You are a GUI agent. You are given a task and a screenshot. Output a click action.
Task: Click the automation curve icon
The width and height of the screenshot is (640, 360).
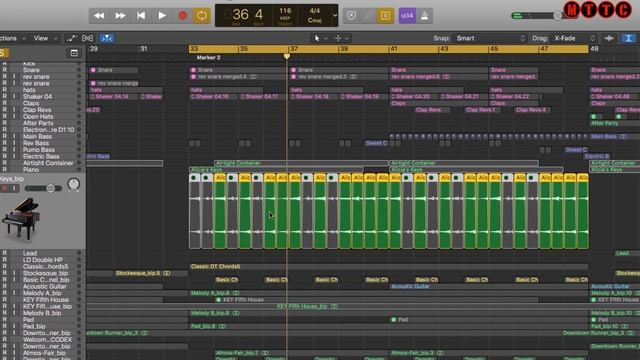pos(71,38)
